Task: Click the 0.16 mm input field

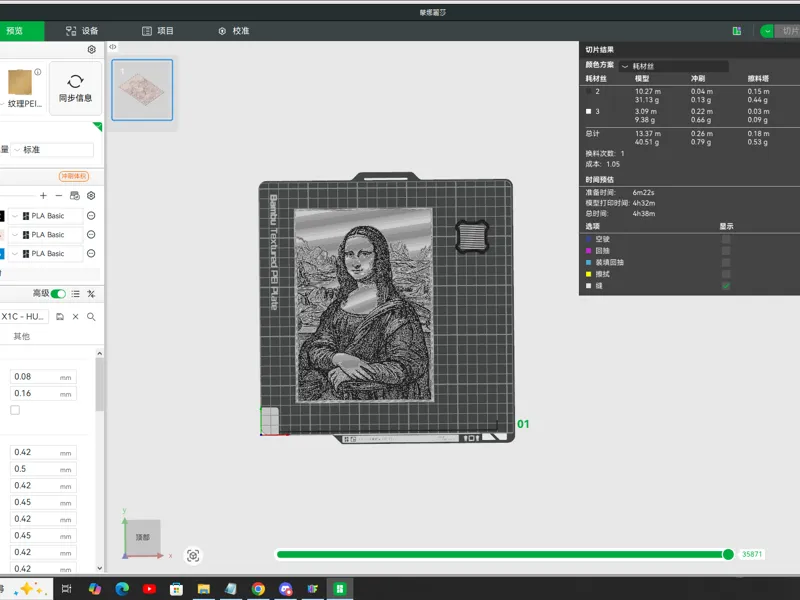Action: click(43, 393)
